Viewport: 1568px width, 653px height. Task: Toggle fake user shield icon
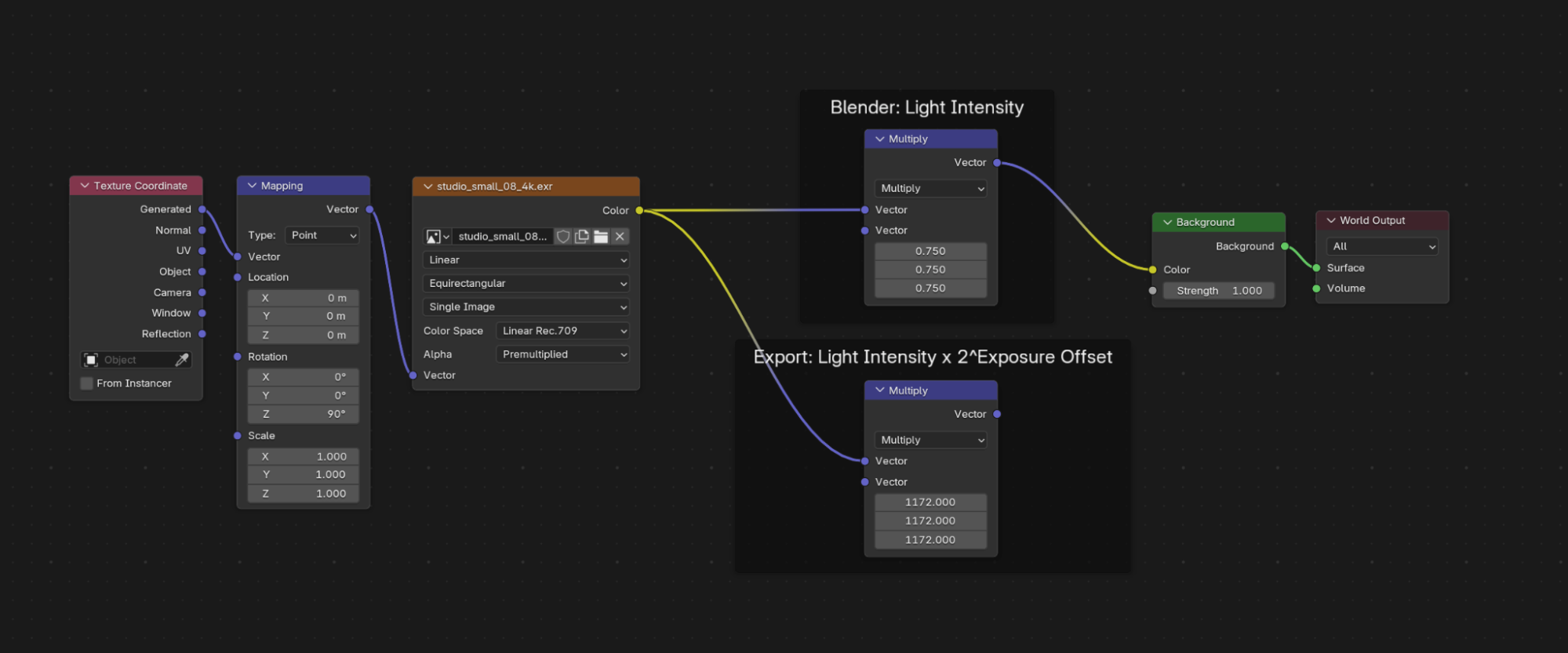click(x=562, y=236)
